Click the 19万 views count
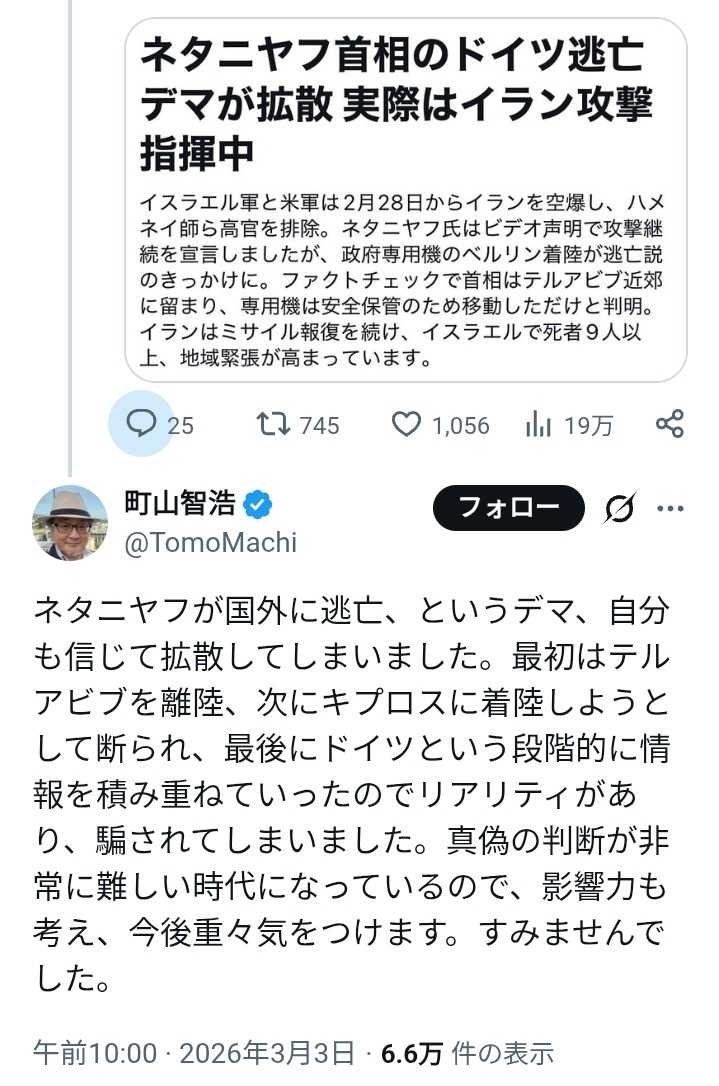Viewport: 719px width, 1086px height. pyautogui.click(x=588, y=426)
